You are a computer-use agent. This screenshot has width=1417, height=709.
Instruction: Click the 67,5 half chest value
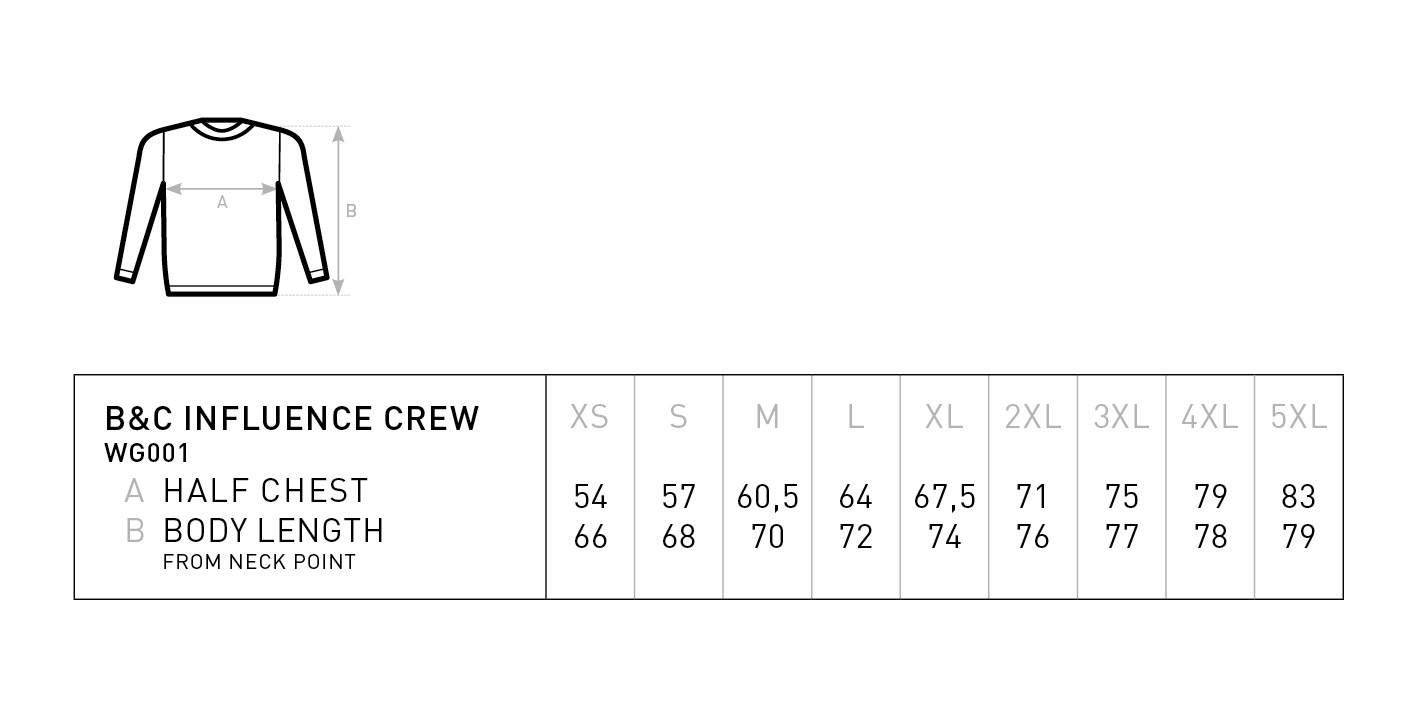944,497
